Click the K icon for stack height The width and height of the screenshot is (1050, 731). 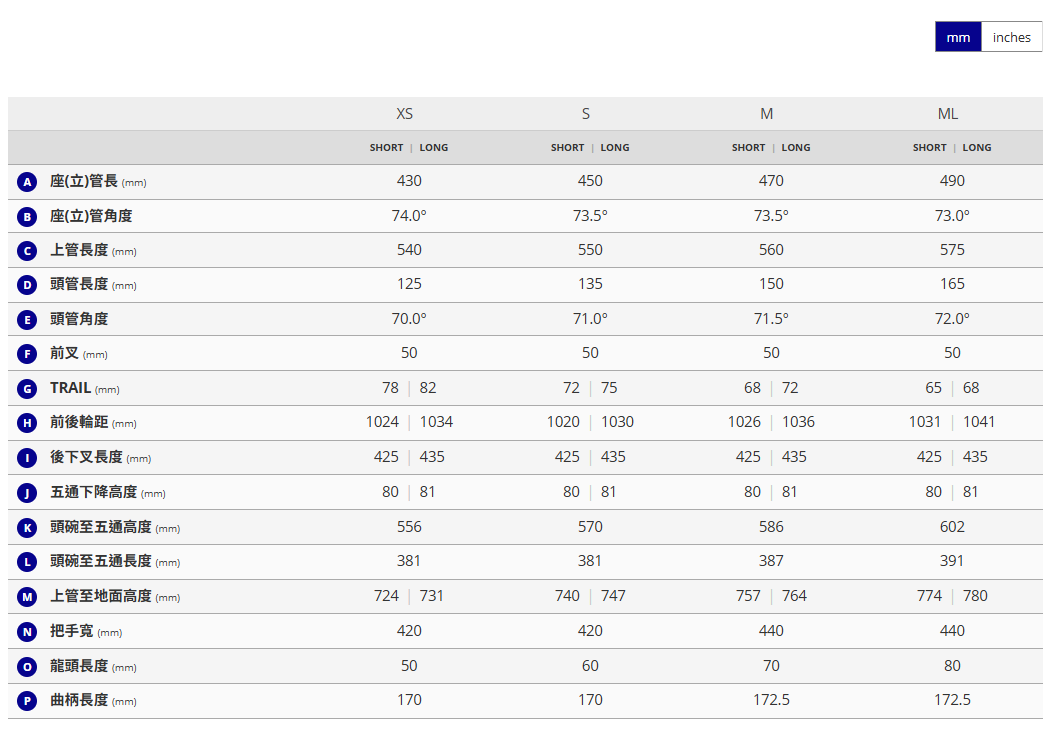coord(27,528)
